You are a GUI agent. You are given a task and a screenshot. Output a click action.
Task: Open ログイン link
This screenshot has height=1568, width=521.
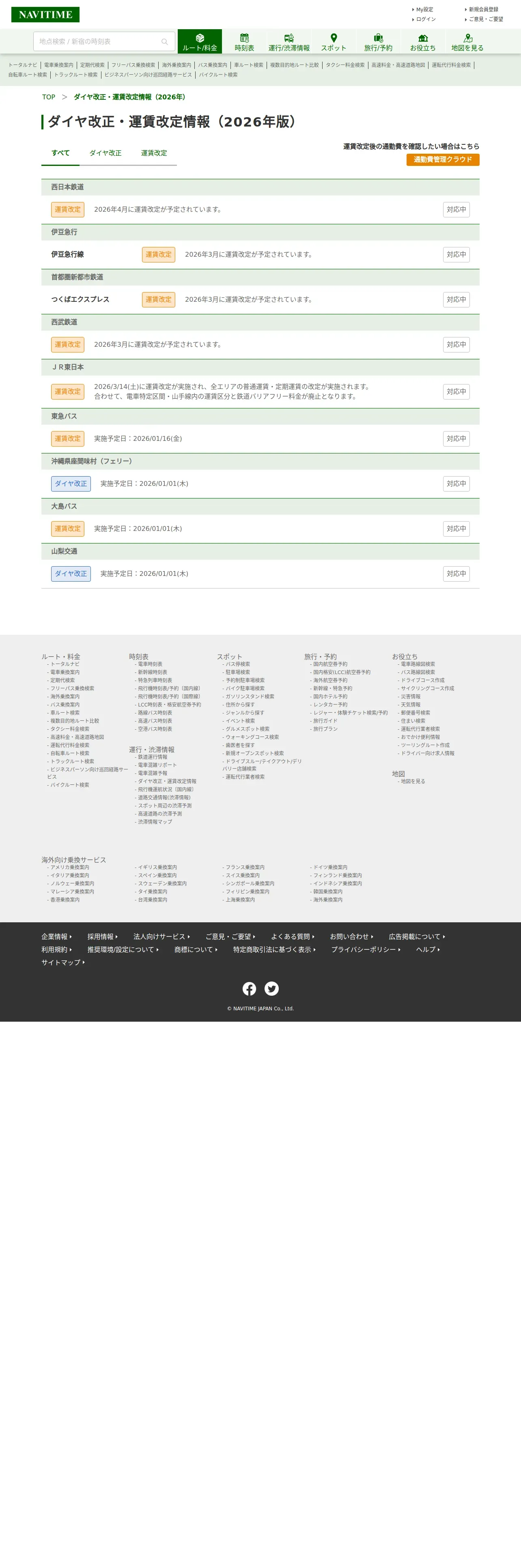point(425,19)
